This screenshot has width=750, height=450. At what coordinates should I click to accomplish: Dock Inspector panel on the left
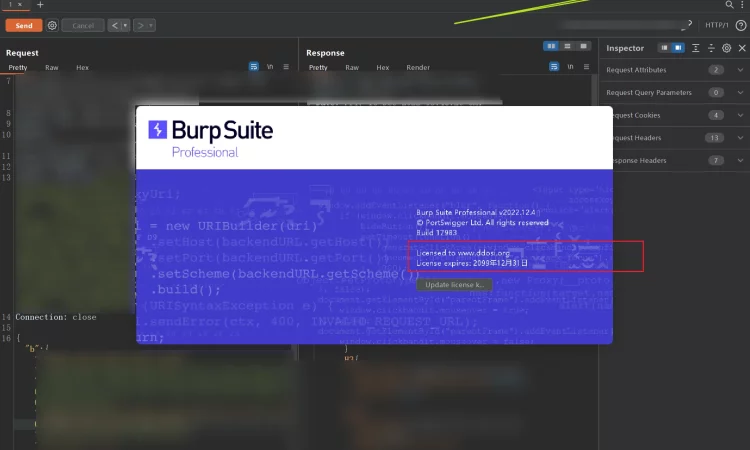click(x=664, y=48)
